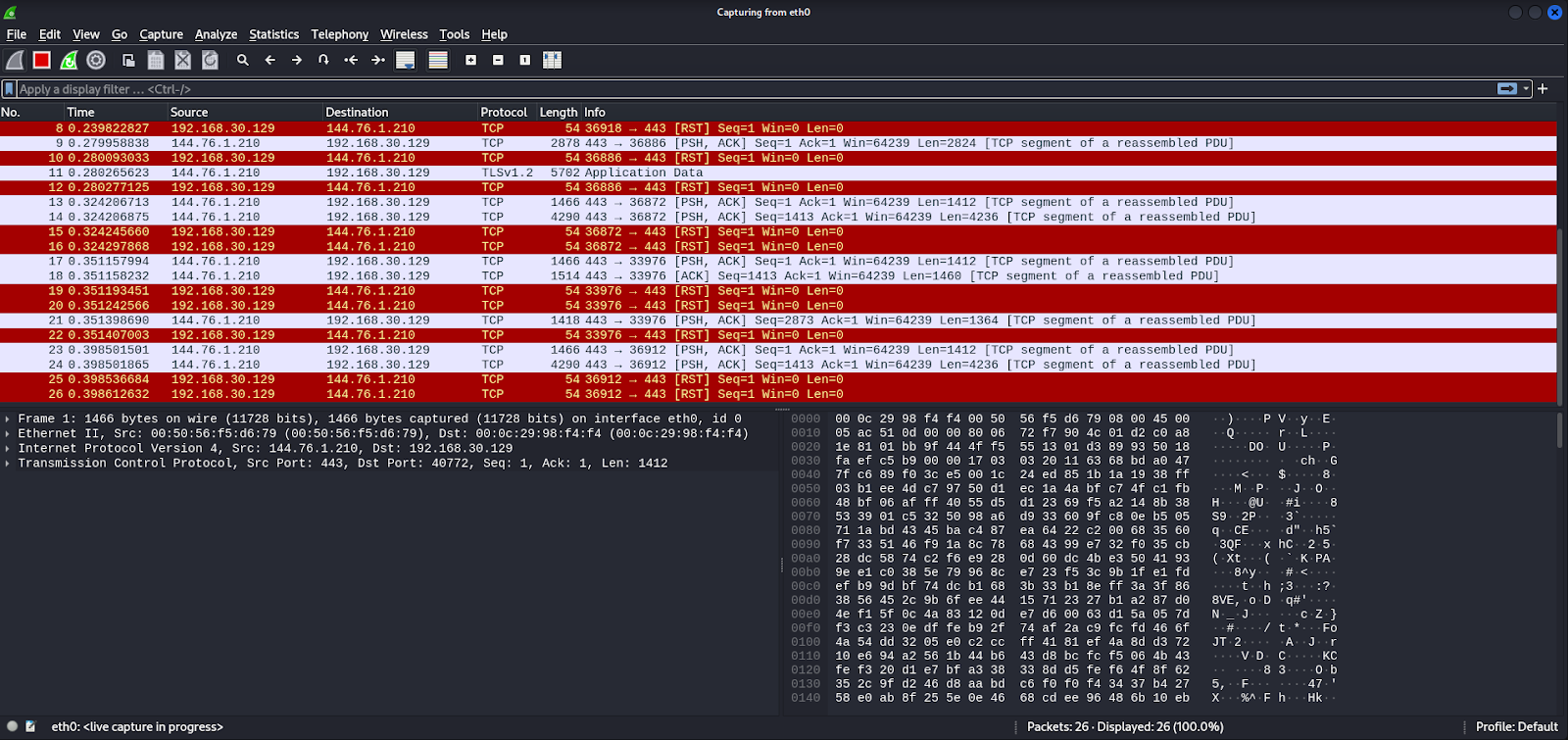1568x740 pixels.
Task: Zoom out main window text
Action: pyautogui.click(x=498, y=61)
